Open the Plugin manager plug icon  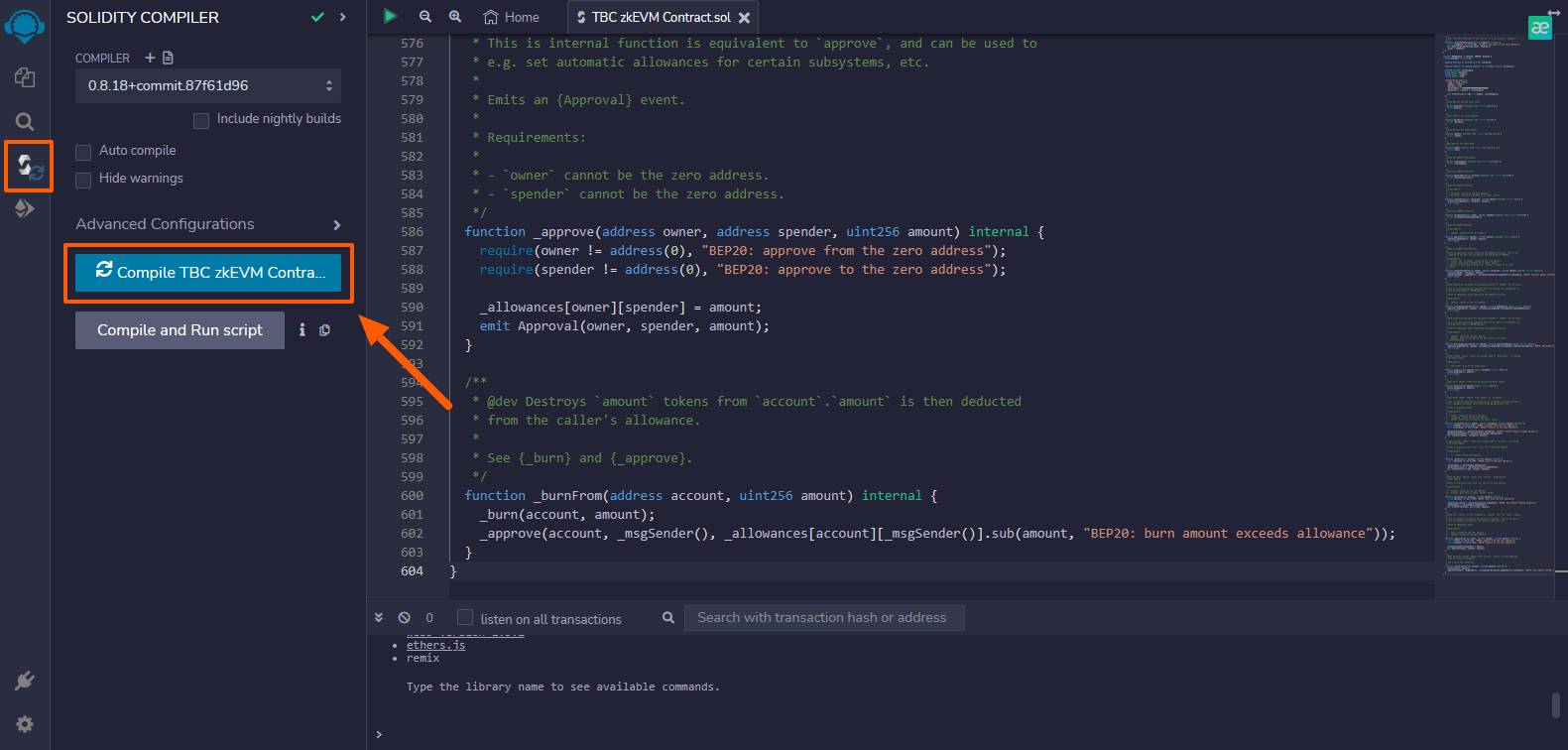pyautogui.click(x=25, y=681)
